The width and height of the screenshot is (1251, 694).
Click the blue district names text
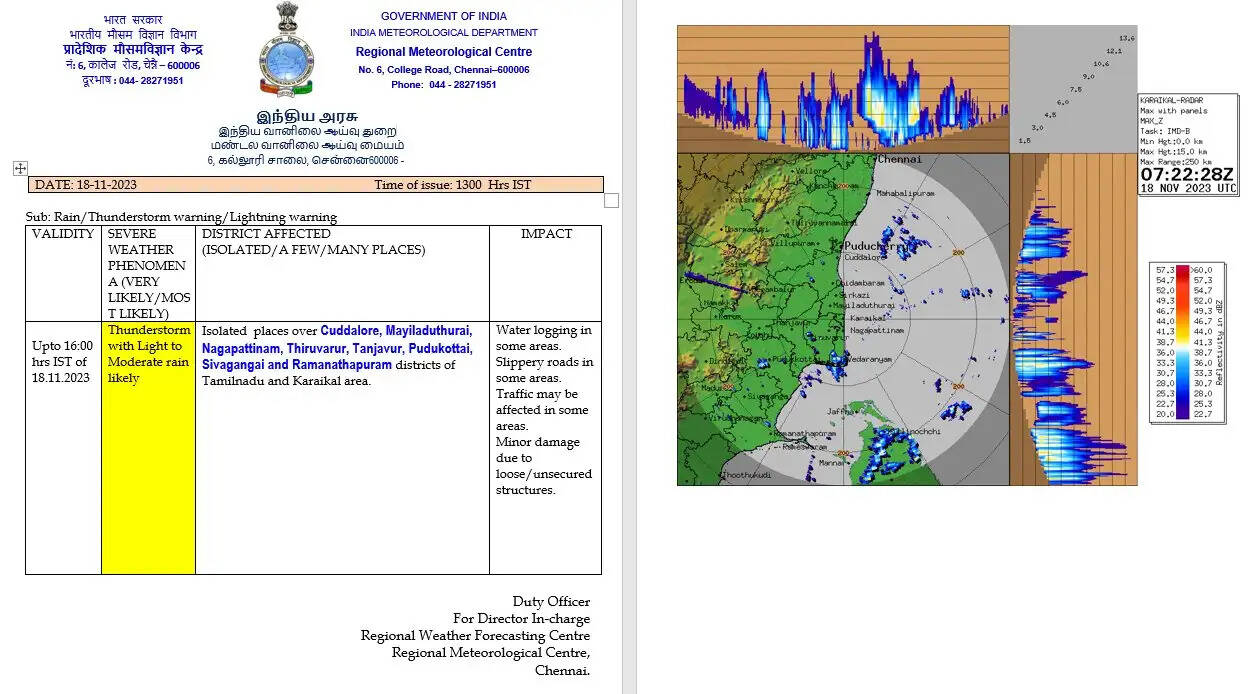336,347
